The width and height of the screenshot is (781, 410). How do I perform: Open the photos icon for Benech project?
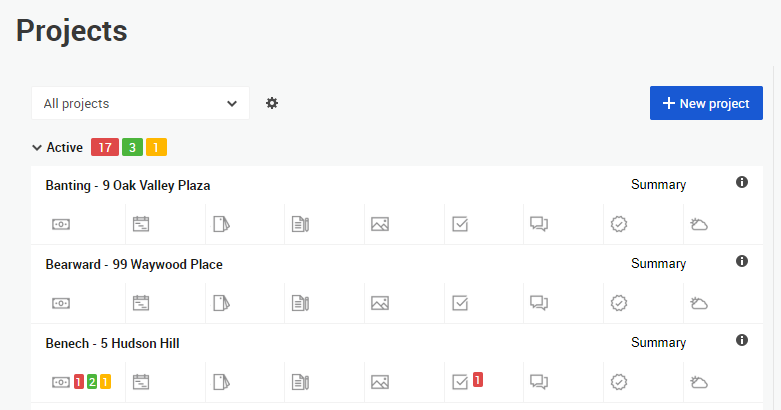pos(380,382)
